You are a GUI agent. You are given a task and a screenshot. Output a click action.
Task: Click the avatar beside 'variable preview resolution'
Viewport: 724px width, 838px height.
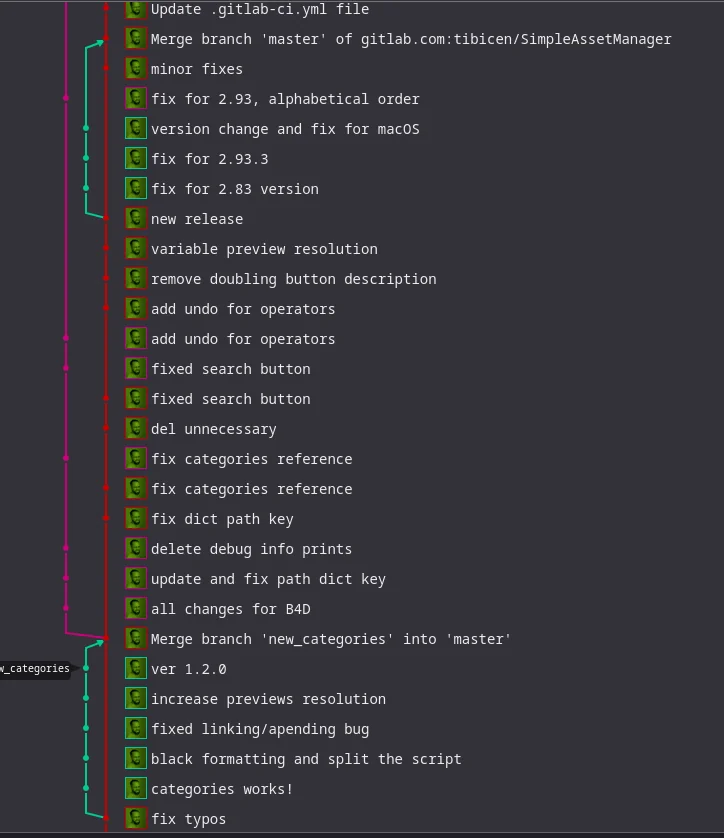136,248
